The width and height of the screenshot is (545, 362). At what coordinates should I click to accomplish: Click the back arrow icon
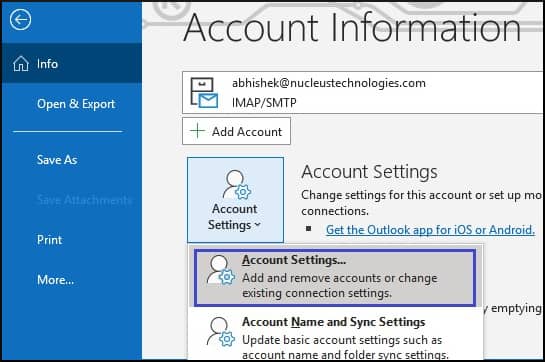[20, 19]
